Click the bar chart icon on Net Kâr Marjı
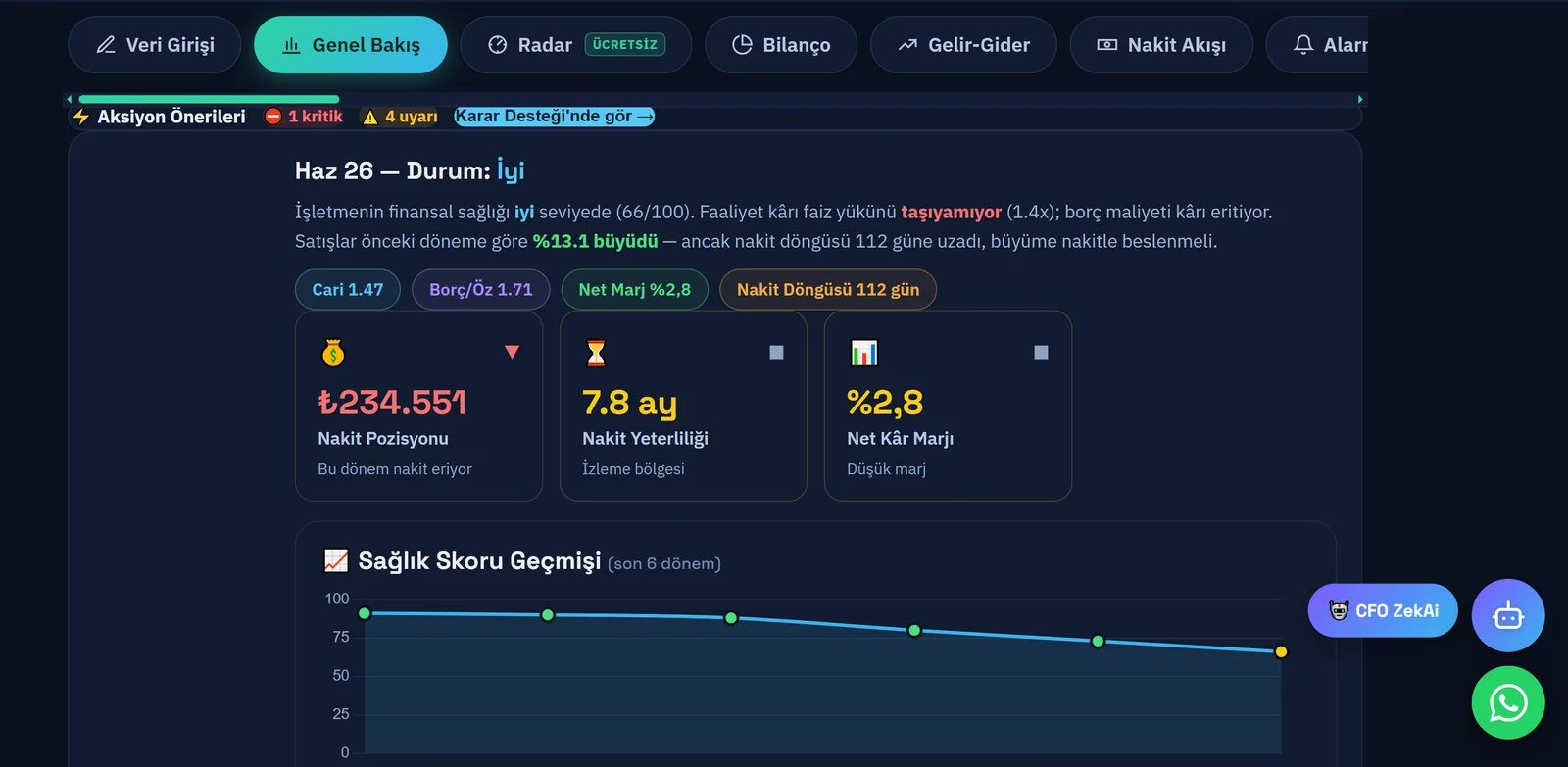This screenshot has height=767, width=1568. click(864, 353)
